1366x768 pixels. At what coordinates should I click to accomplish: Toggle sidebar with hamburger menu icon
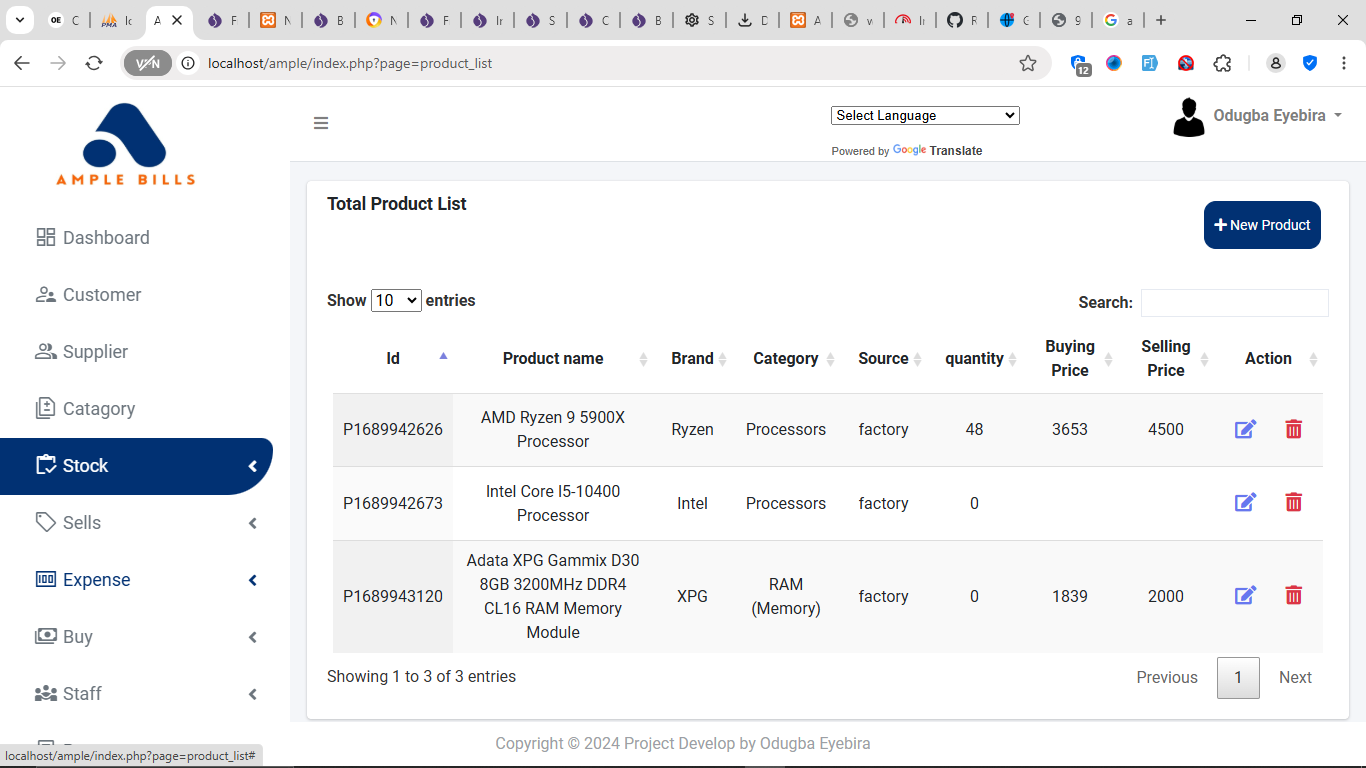point(321,123)
